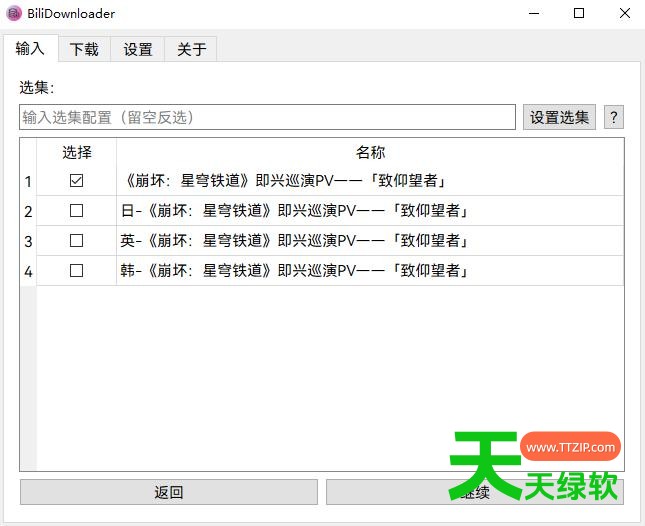Click the 选择 column header
Viewport: 645px width, 526px height.
pyautogui.click(x=77, y=152)
